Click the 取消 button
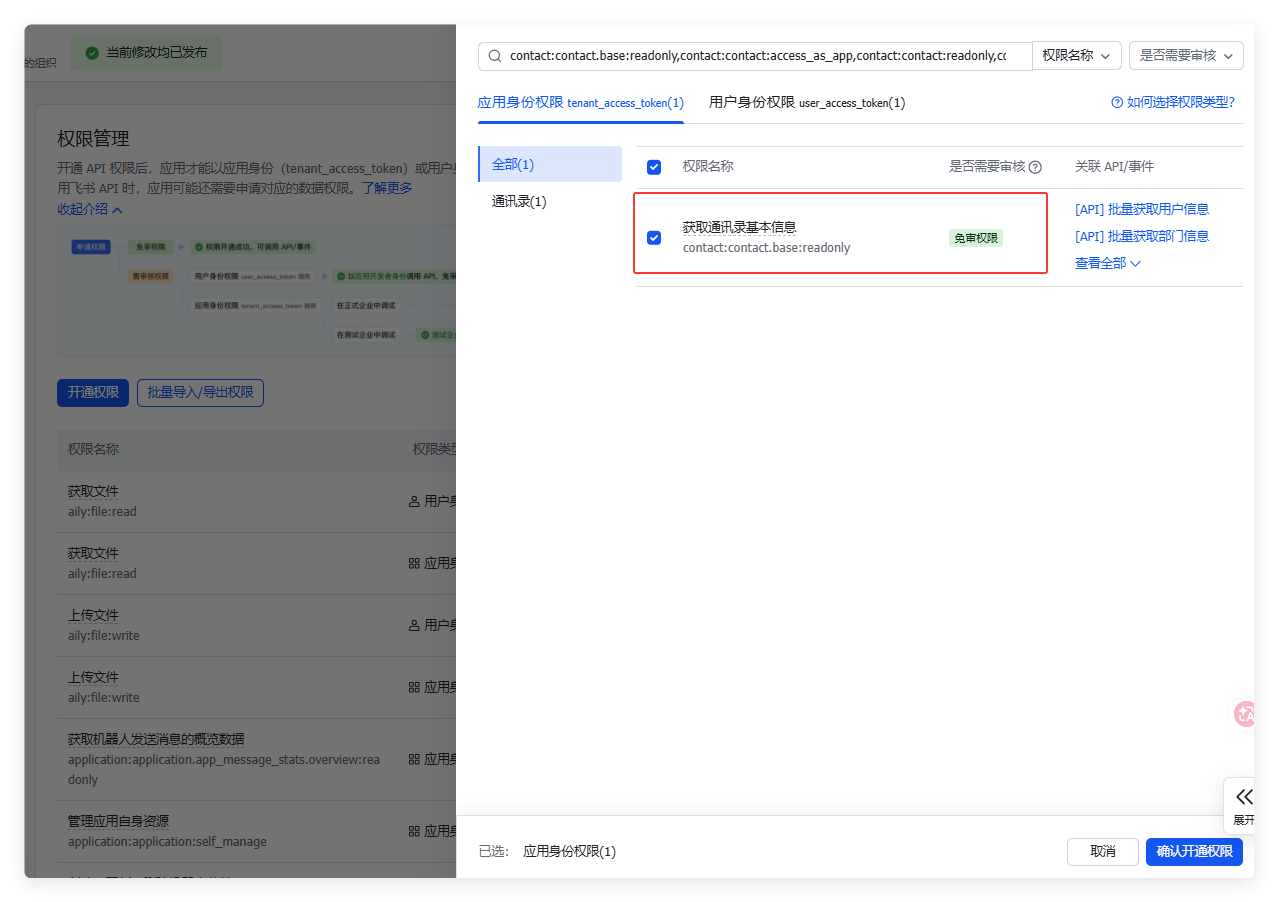 pos(1102,851)
